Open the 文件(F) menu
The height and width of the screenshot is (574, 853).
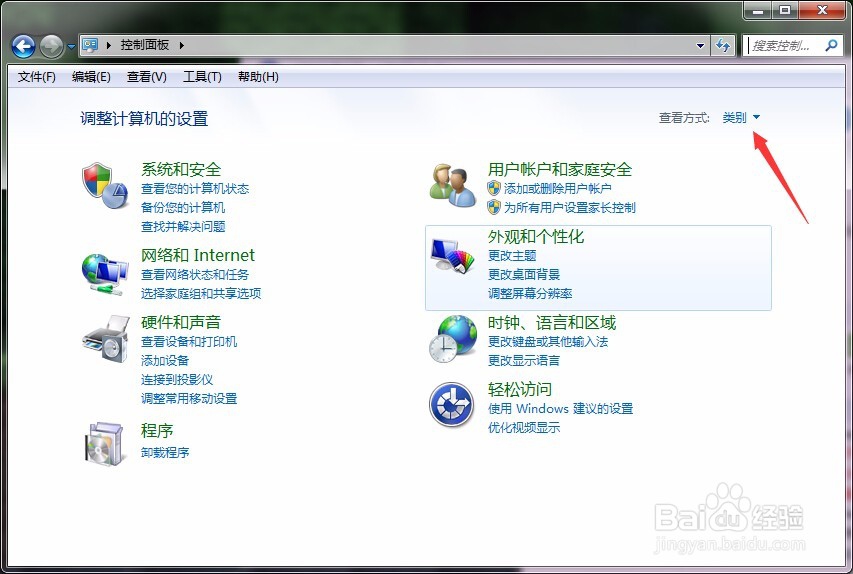(36, 77)
